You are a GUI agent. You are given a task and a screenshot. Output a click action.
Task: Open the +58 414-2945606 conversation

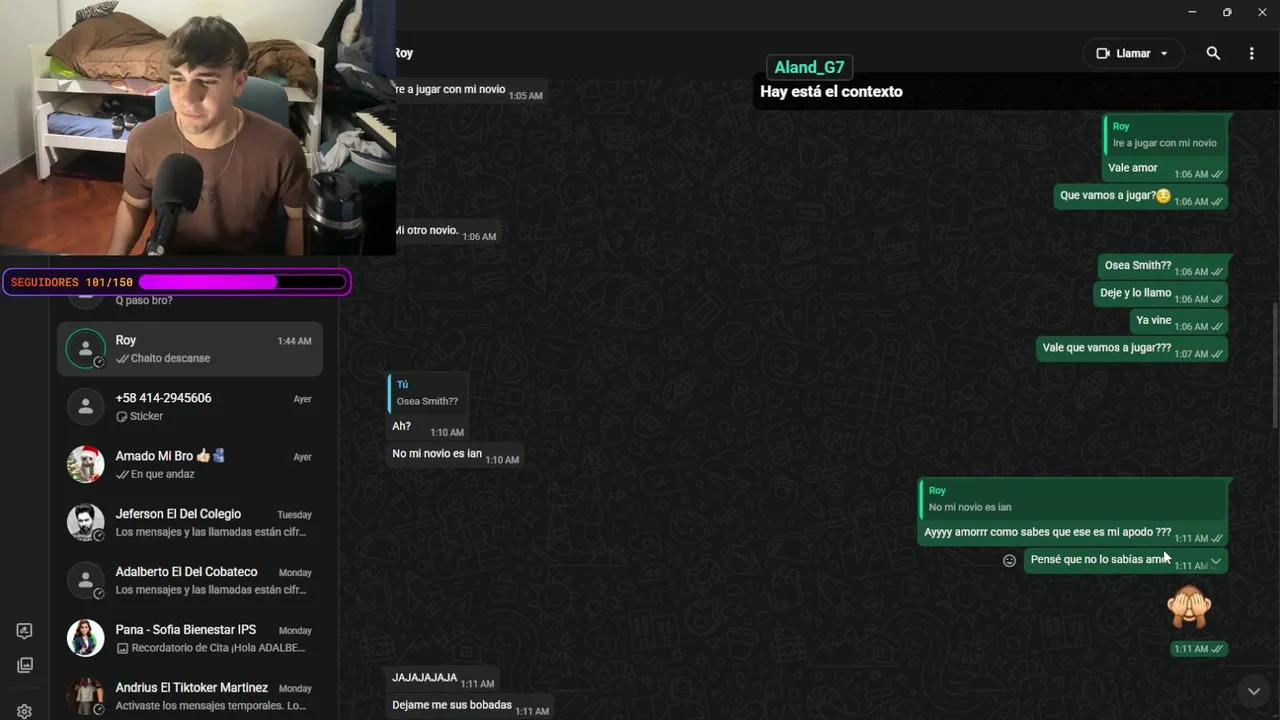[x=190, y=407]
